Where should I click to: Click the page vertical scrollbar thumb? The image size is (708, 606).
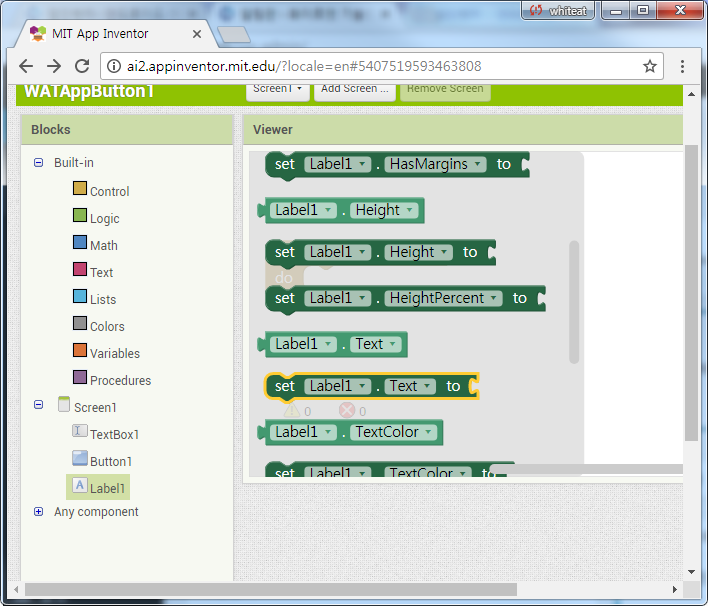pyautogui.click(x=691, y=293)
